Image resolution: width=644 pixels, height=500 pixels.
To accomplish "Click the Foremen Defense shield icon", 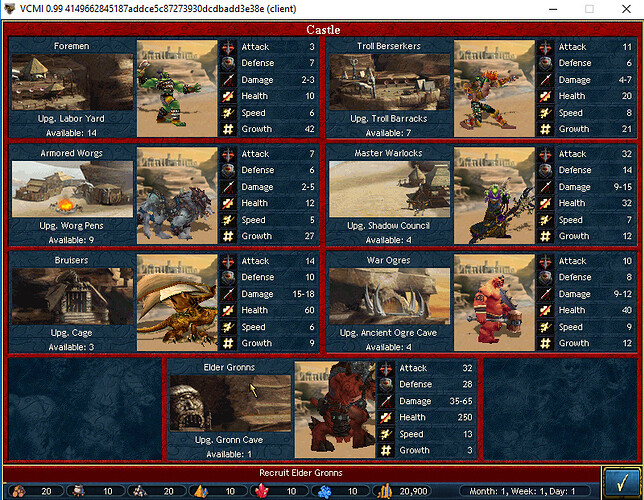I will pyautogui.click(x=228, y=63).
